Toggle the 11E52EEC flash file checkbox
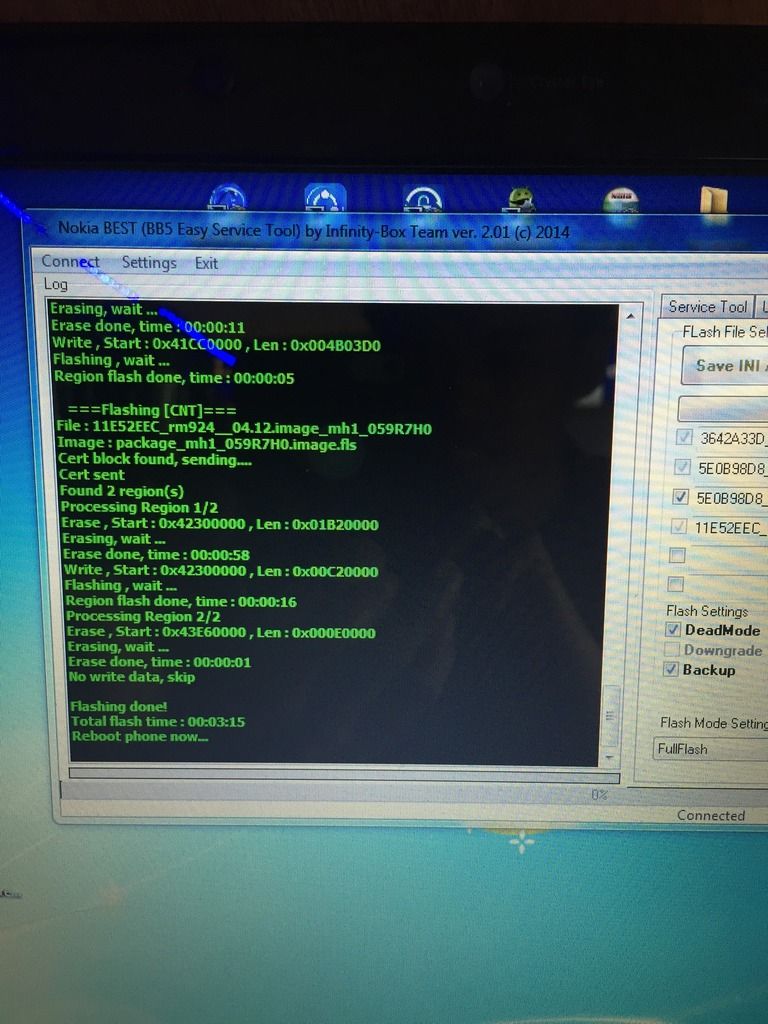768x1024 pixels. 681,526
